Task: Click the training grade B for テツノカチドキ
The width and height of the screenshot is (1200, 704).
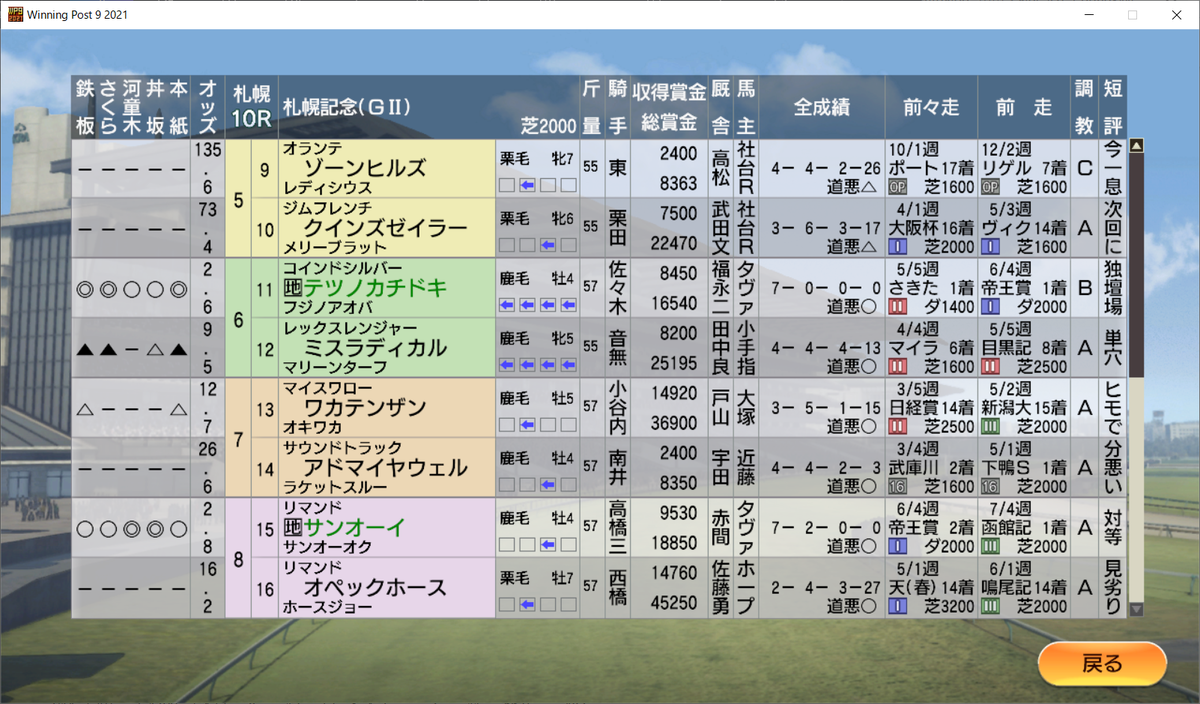Action: tap(1084, 288)
